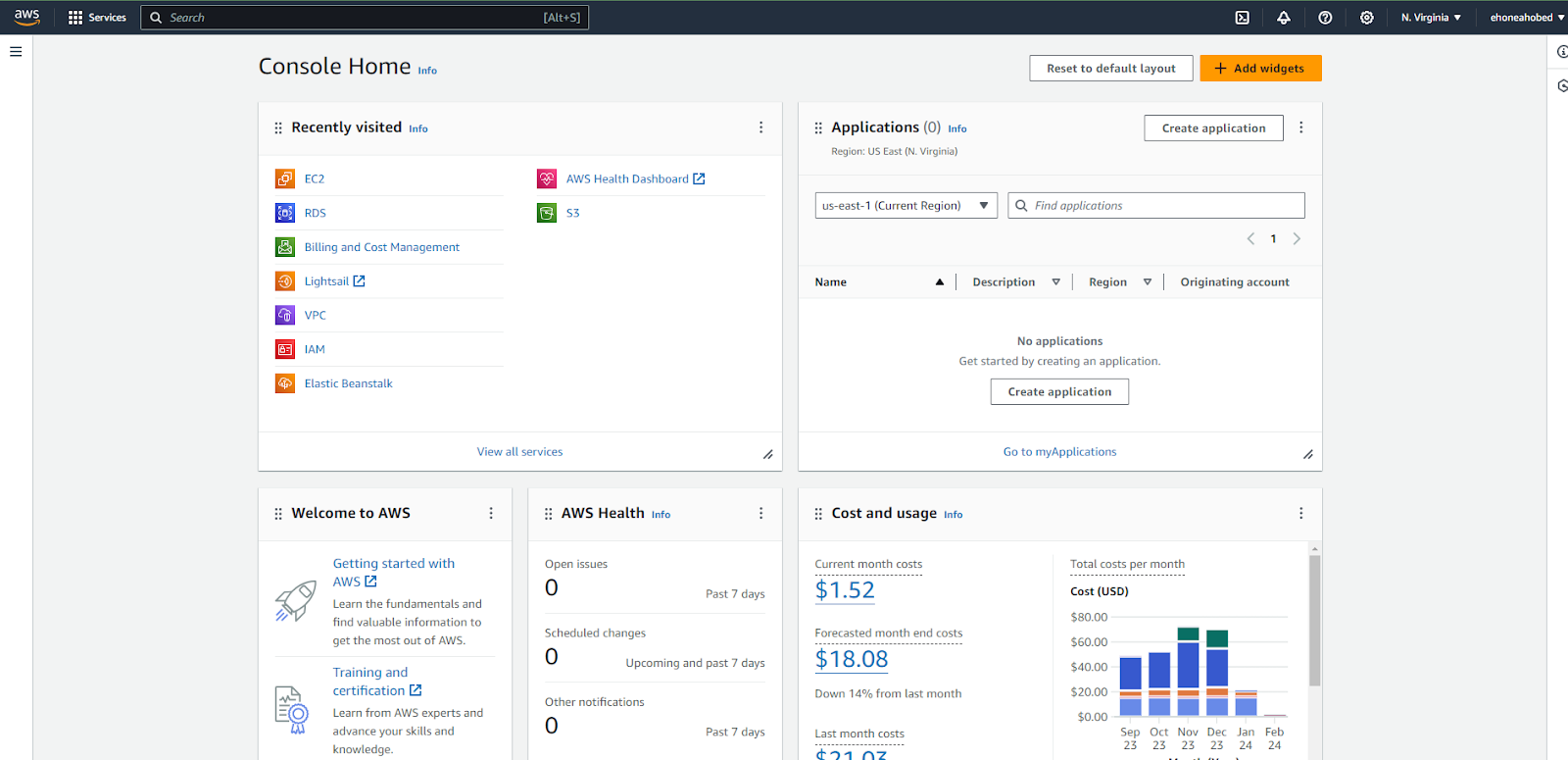Grab the Recently visited drag handle
Screen dimensions: 1568x760
point(278,128)
